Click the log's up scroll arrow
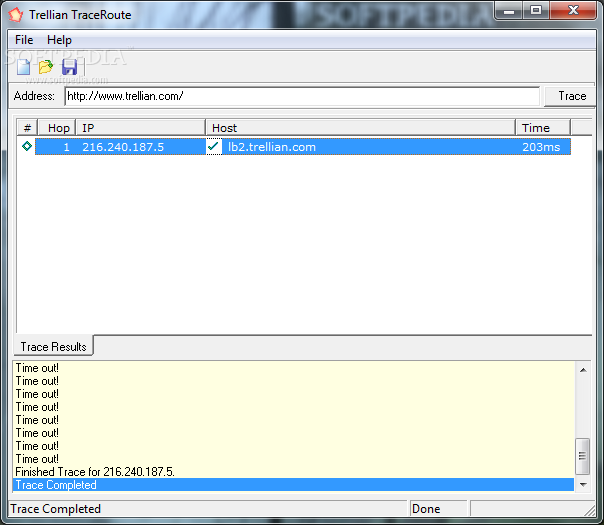 pyautogui.click(x=583, y=370)
